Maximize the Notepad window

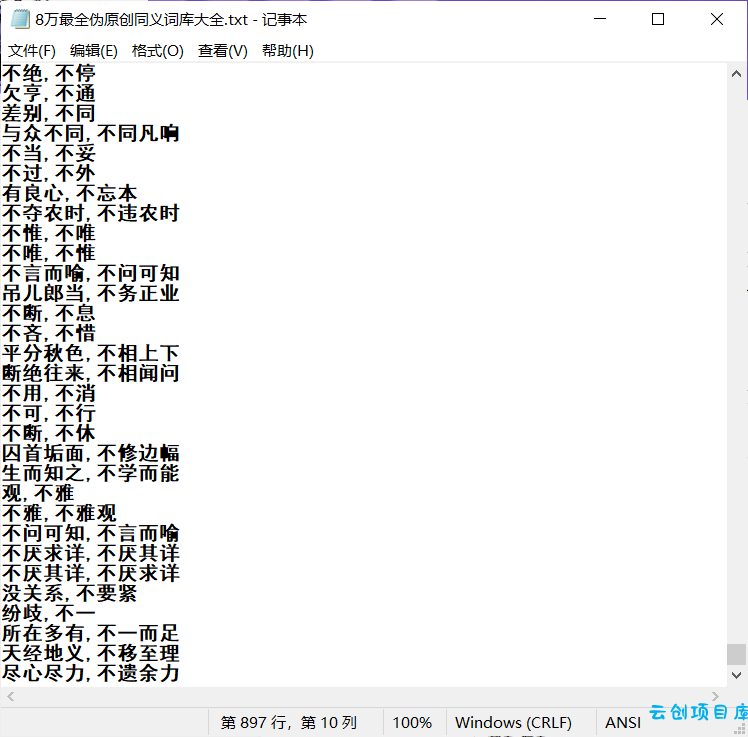pos(658,19)
